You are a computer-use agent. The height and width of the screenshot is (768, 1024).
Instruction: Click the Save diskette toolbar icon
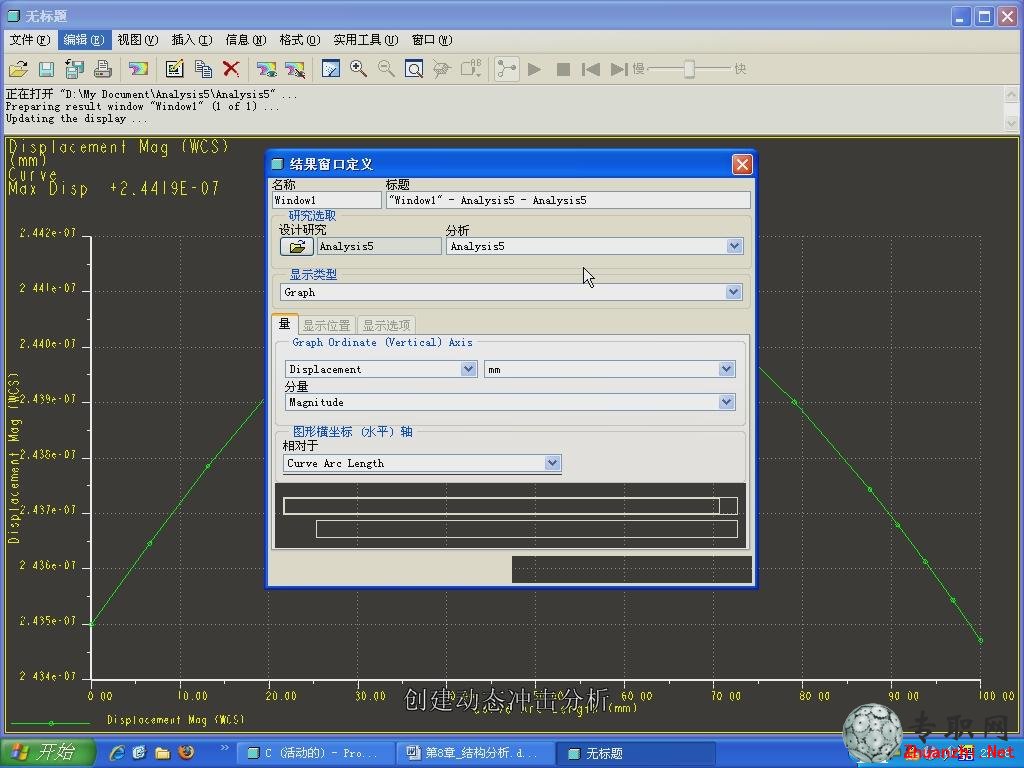coord(46,69)
